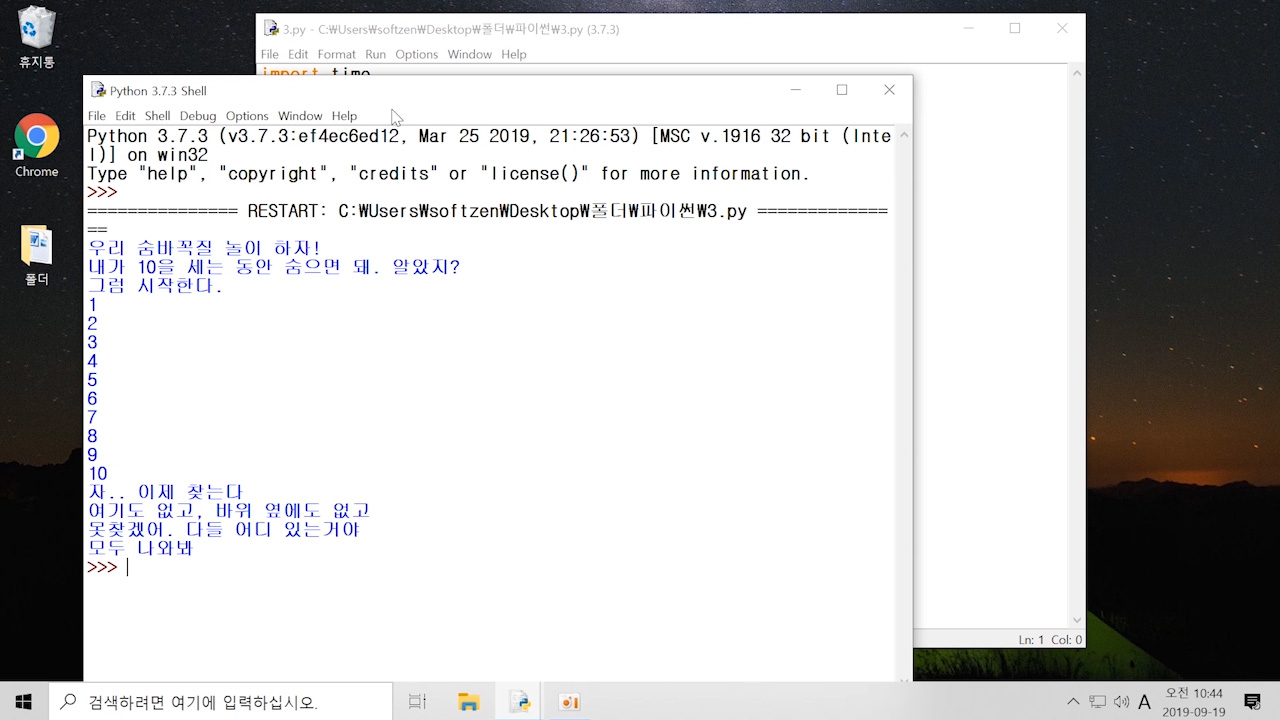This screenshot has width=1280, height=720.
Task: Click the output line '모두 나와봐'
Action: click(x=140, y=548)
